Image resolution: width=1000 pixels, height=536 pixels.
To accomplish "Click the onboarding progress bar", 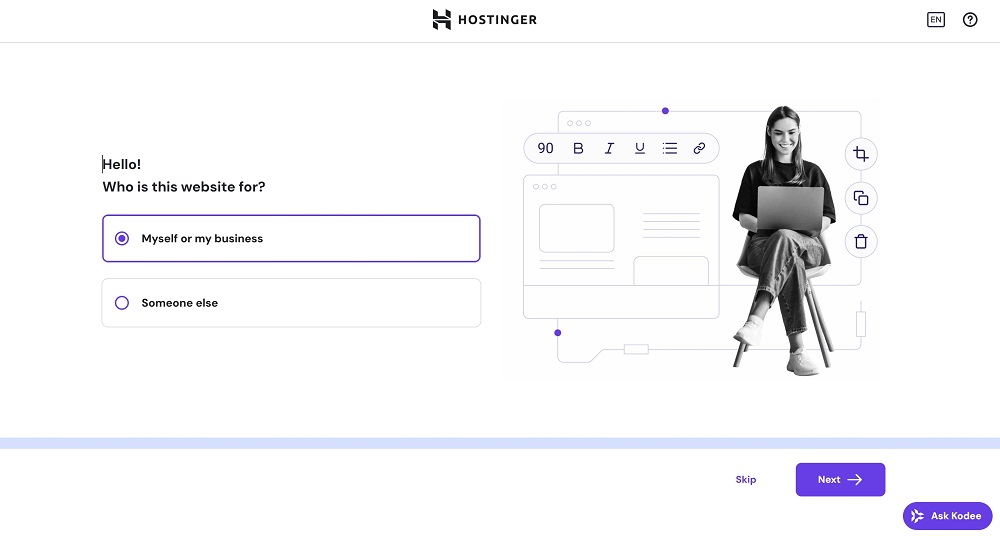I will point(500,443).
